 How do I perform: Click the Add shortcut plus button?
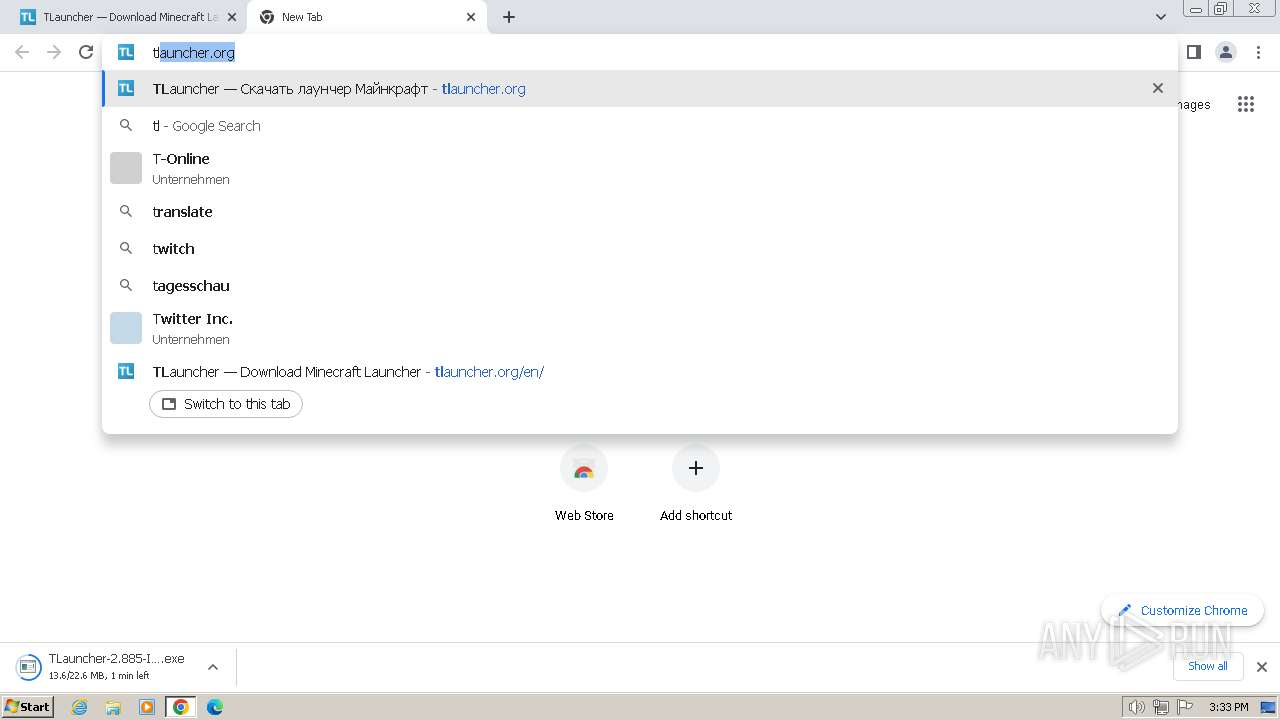696,468
